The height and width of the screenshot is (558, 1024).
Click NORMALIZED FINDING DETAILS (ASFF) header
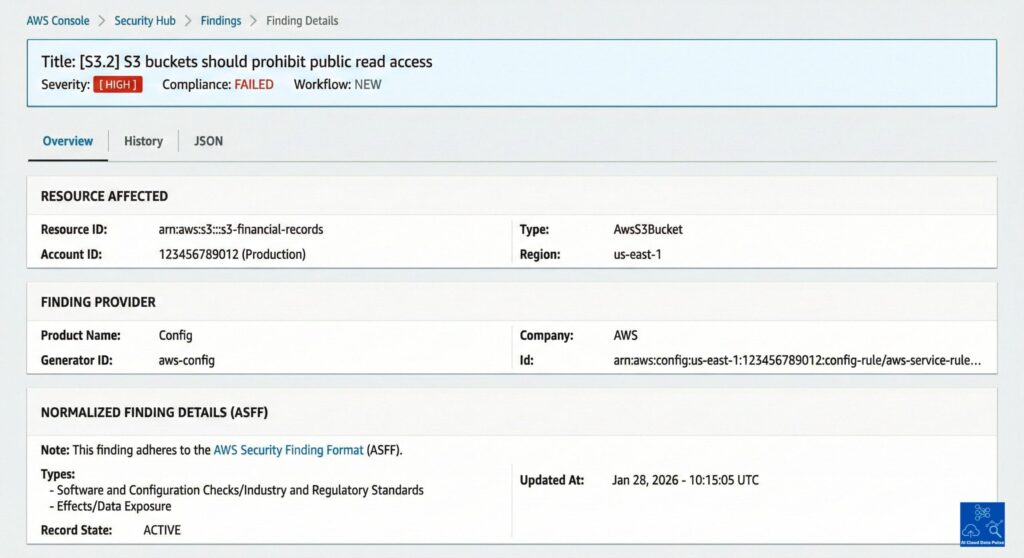pyautogui.click(x=154, y=412)
